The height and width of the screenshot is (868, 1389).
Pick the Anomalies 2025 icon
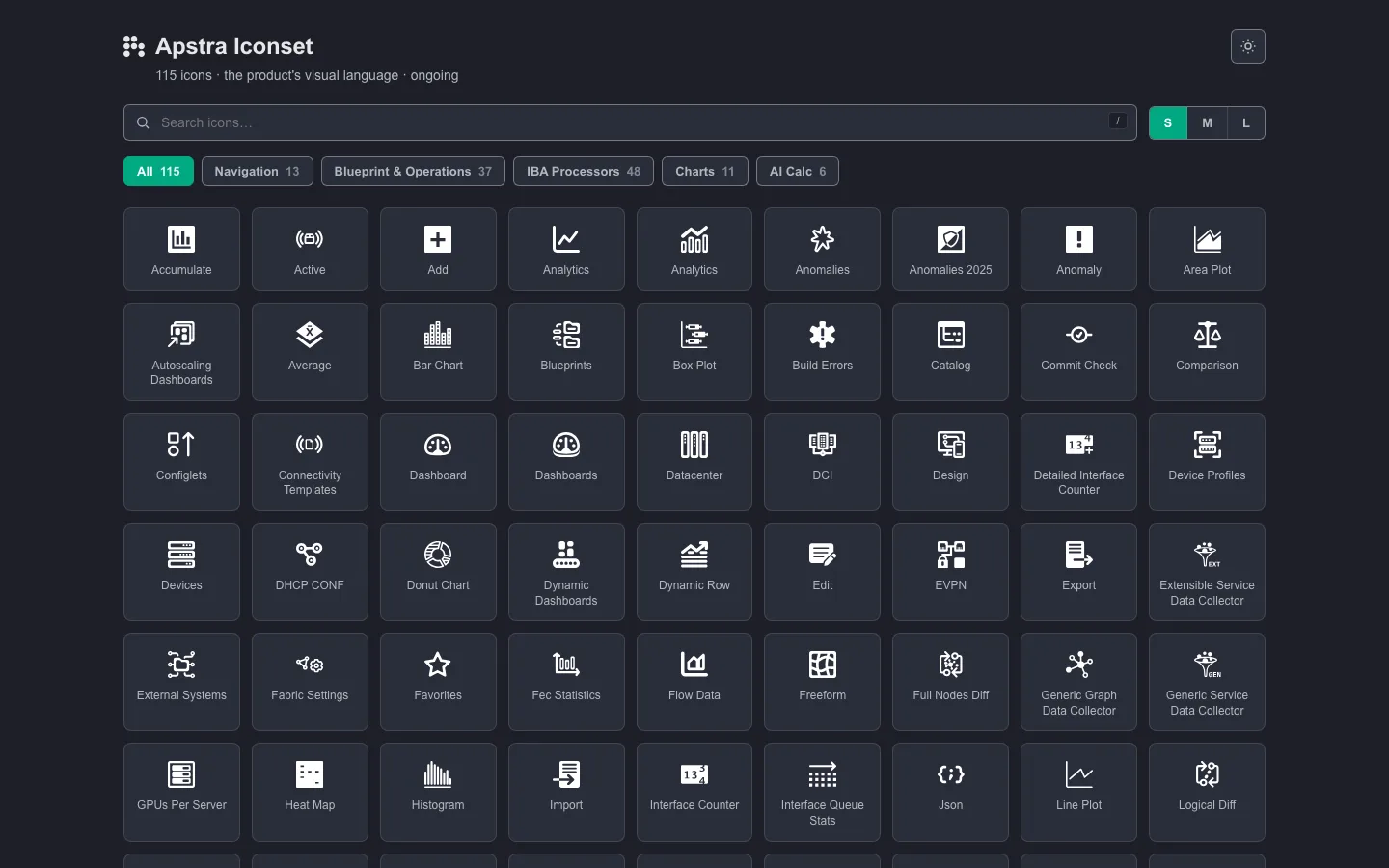pos(950,249)
